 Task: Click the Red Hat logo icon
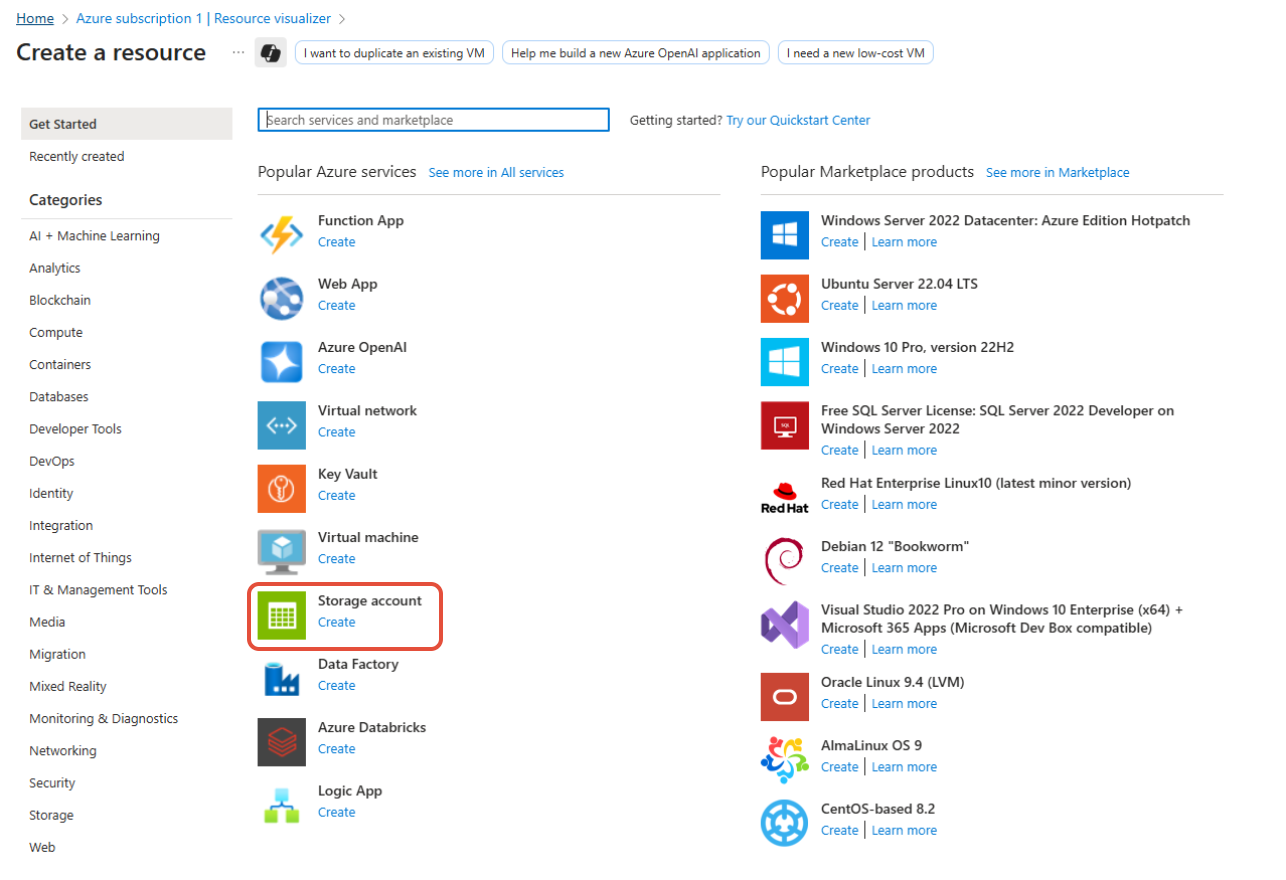[785, 497]
